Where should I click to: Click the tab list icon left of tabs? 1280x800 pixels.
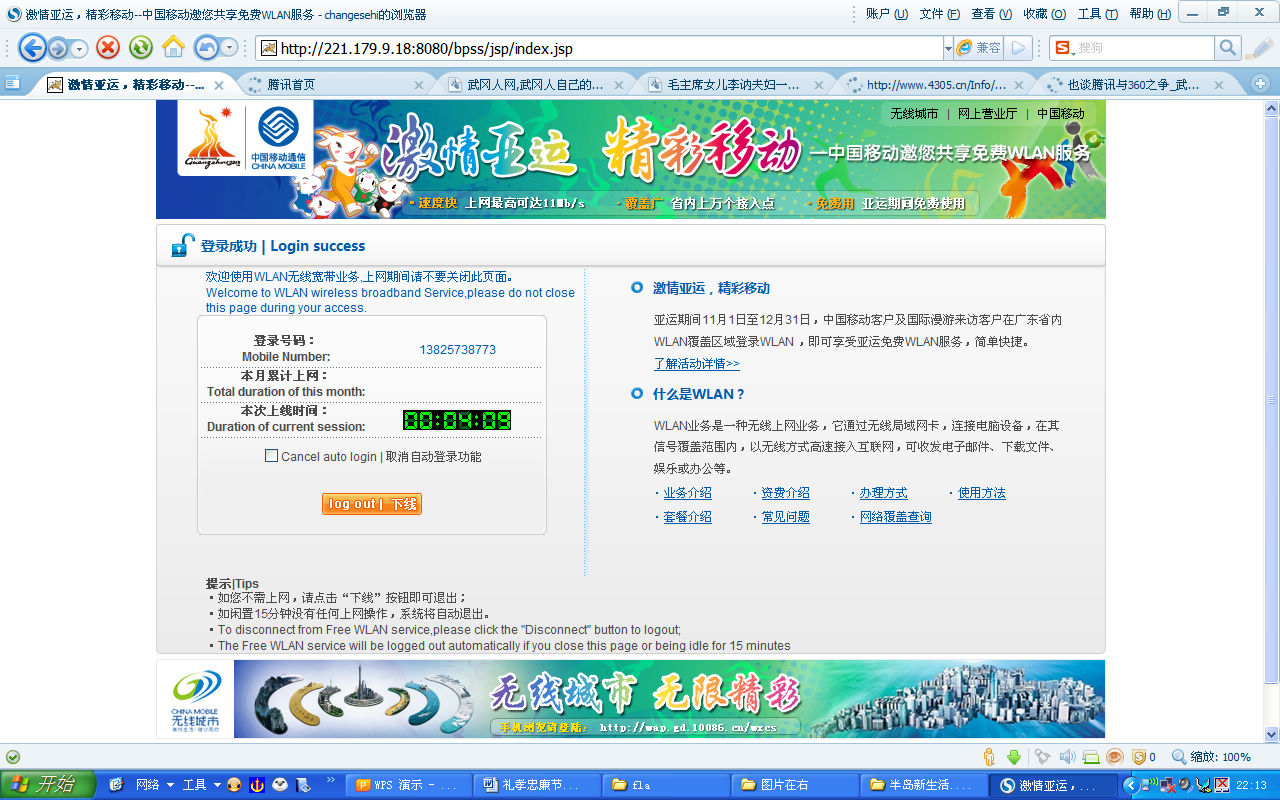point(12,84)
